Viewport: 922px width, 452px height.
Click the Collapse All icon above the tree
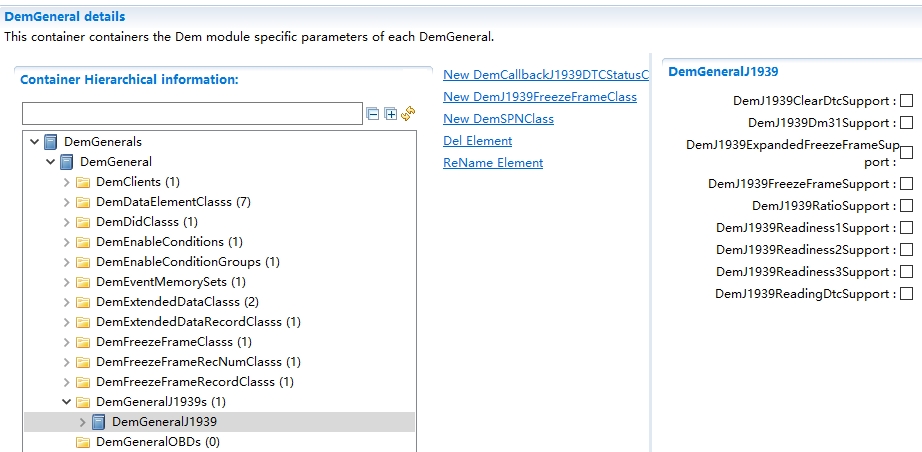pos(373,114)
